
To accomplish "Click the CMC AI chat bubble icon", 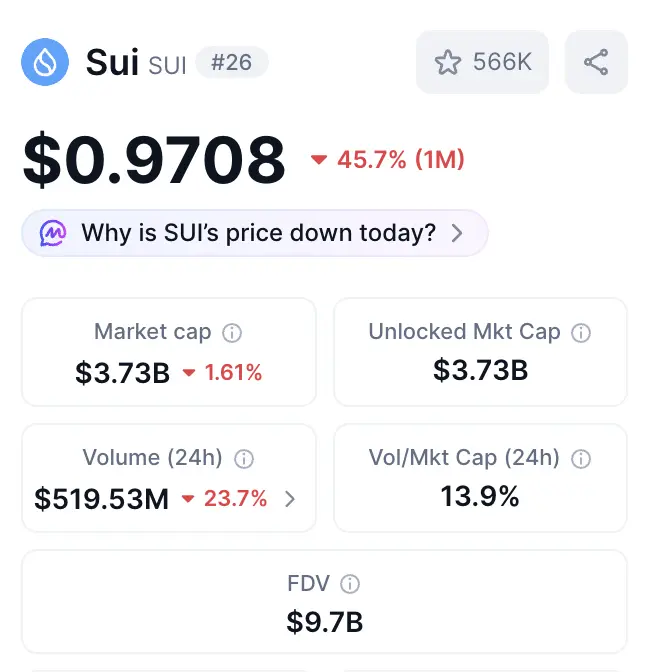I will pyautogui.click(x=53, y=233).
